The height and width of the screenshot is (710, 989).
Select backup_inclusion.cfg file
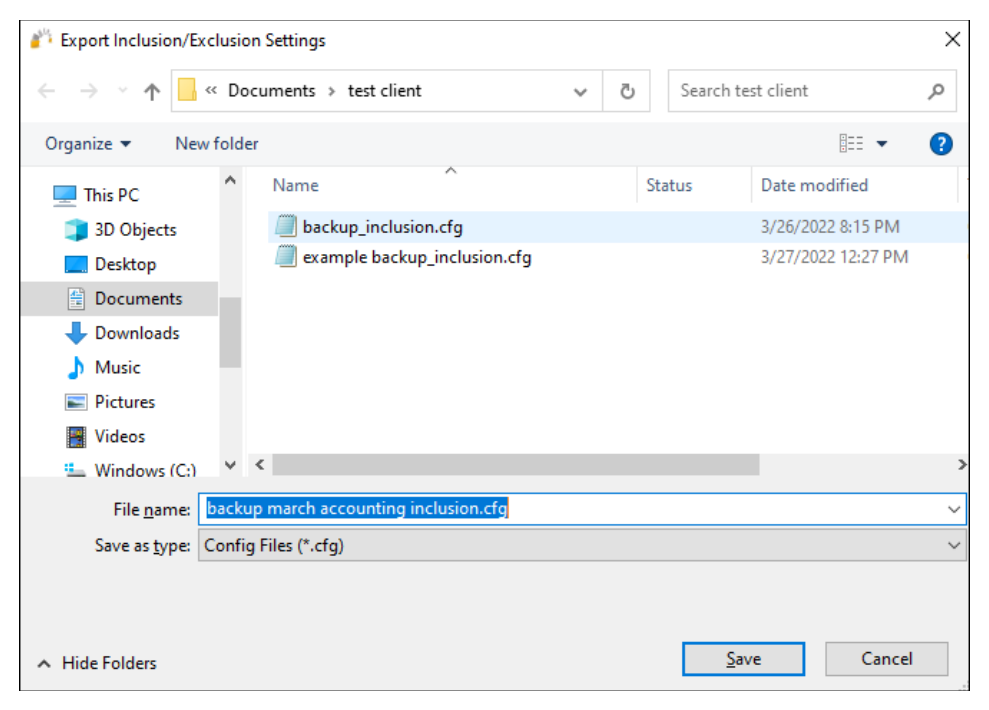point(382,227)
